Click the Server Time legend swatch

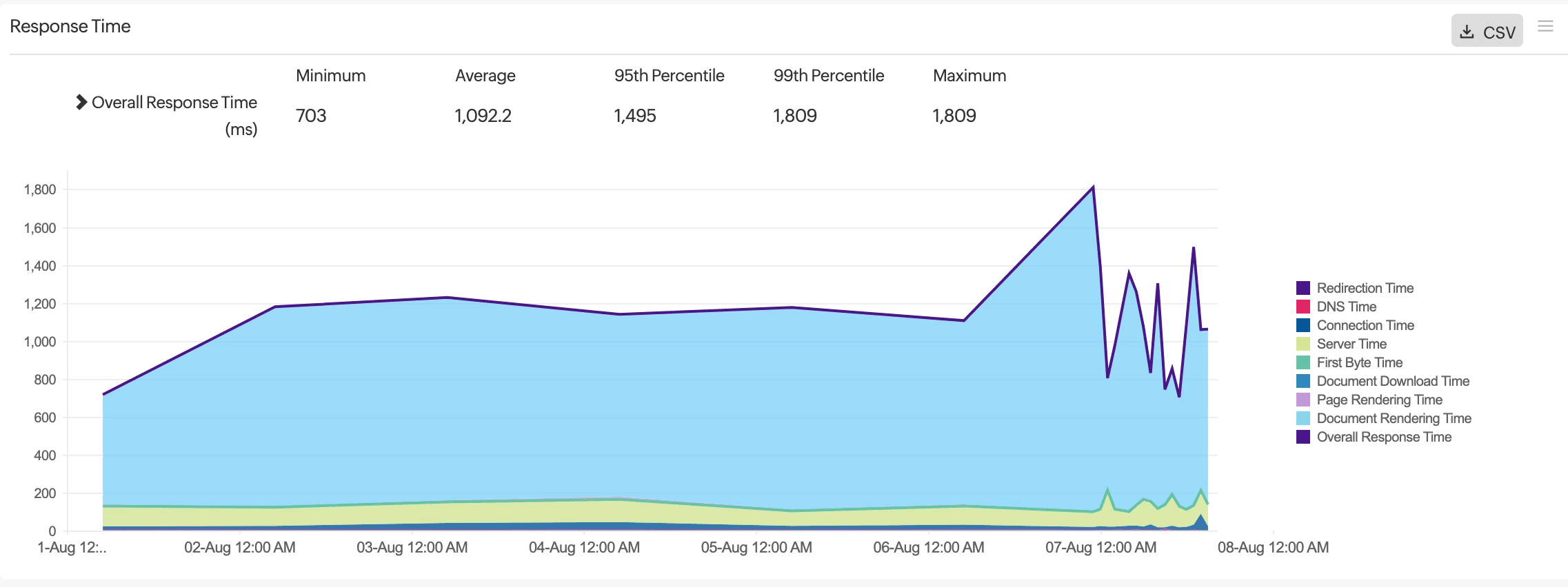click(1303, 344)
